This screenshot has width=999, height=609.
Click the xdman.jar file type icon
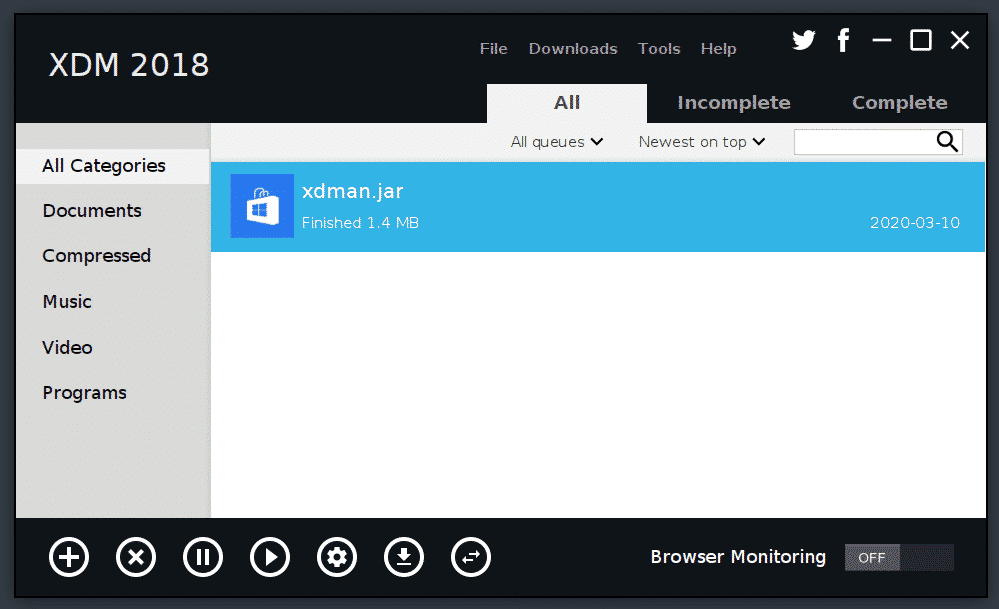[x=262, y=206]
